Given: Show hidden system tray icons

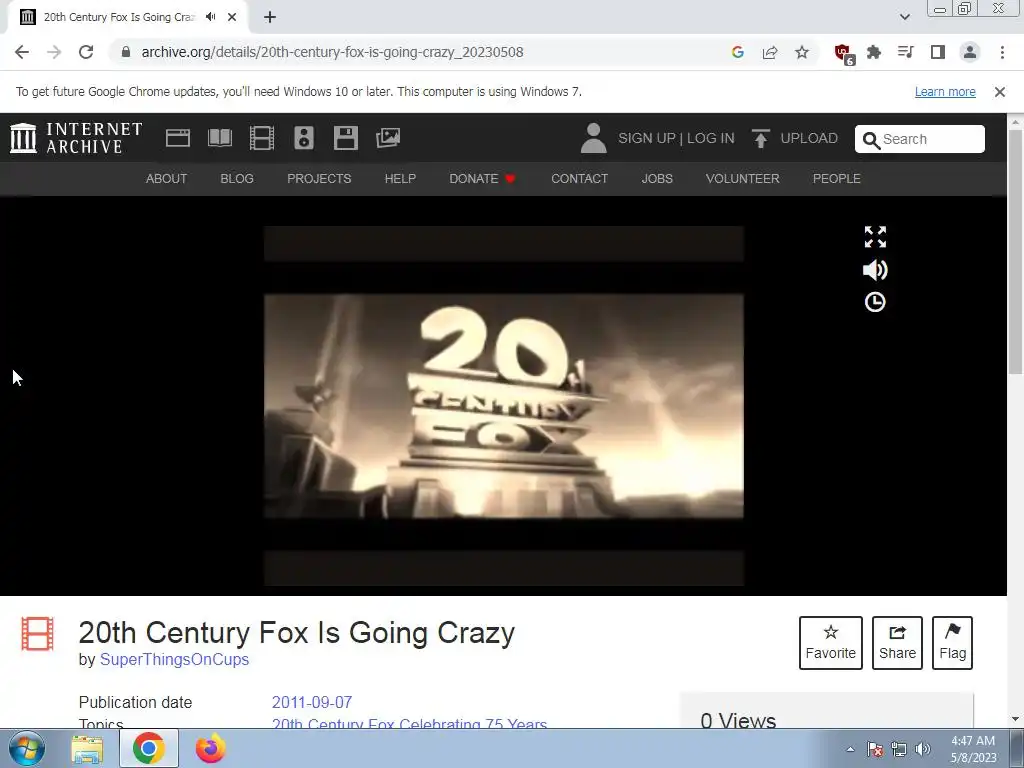Looking at the screenshot, I should coord(850,749).
